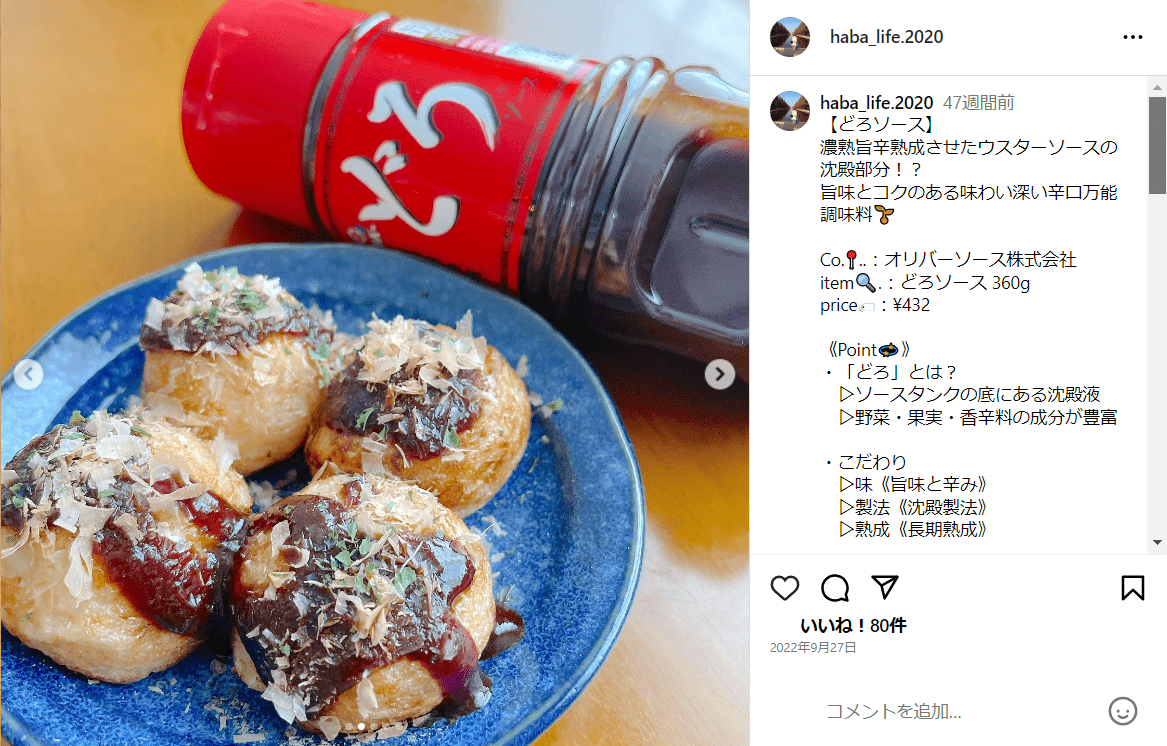Click the takoyaki photo in the post
The image size is (1167, 746).
[374, 373]
